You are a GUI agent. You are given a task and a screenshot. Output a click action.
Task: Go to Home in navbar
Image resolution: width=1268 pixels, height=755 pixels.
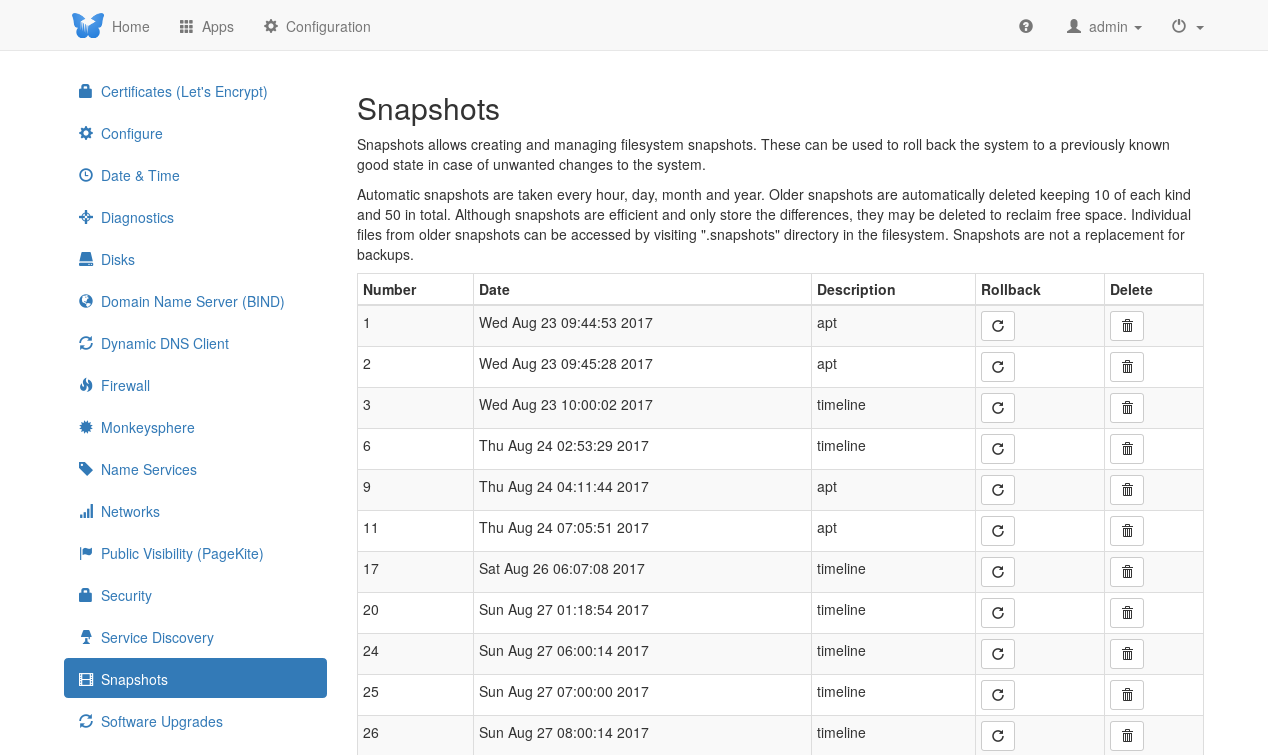131,27
